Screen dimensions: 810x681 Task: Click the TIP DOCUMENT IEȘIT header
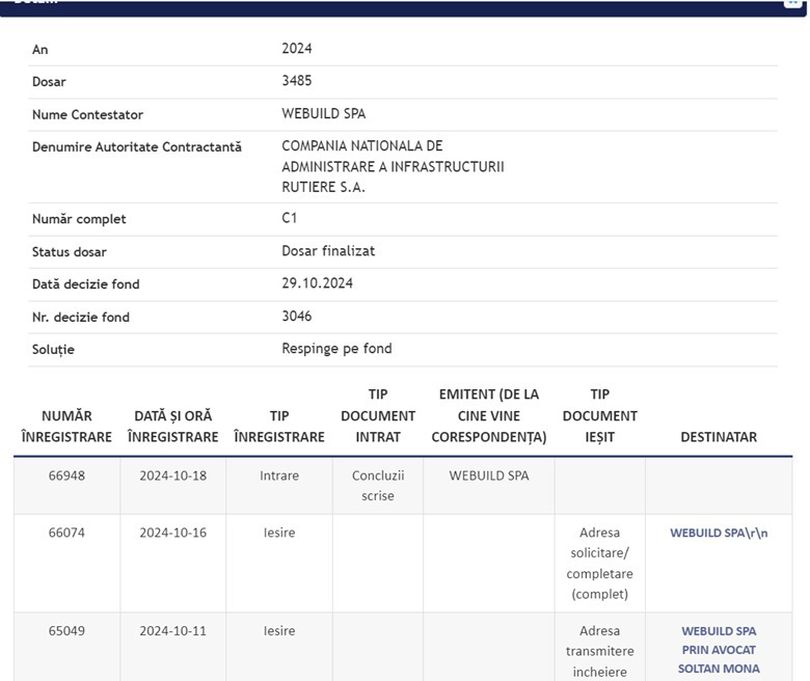(x=599, y=415)
